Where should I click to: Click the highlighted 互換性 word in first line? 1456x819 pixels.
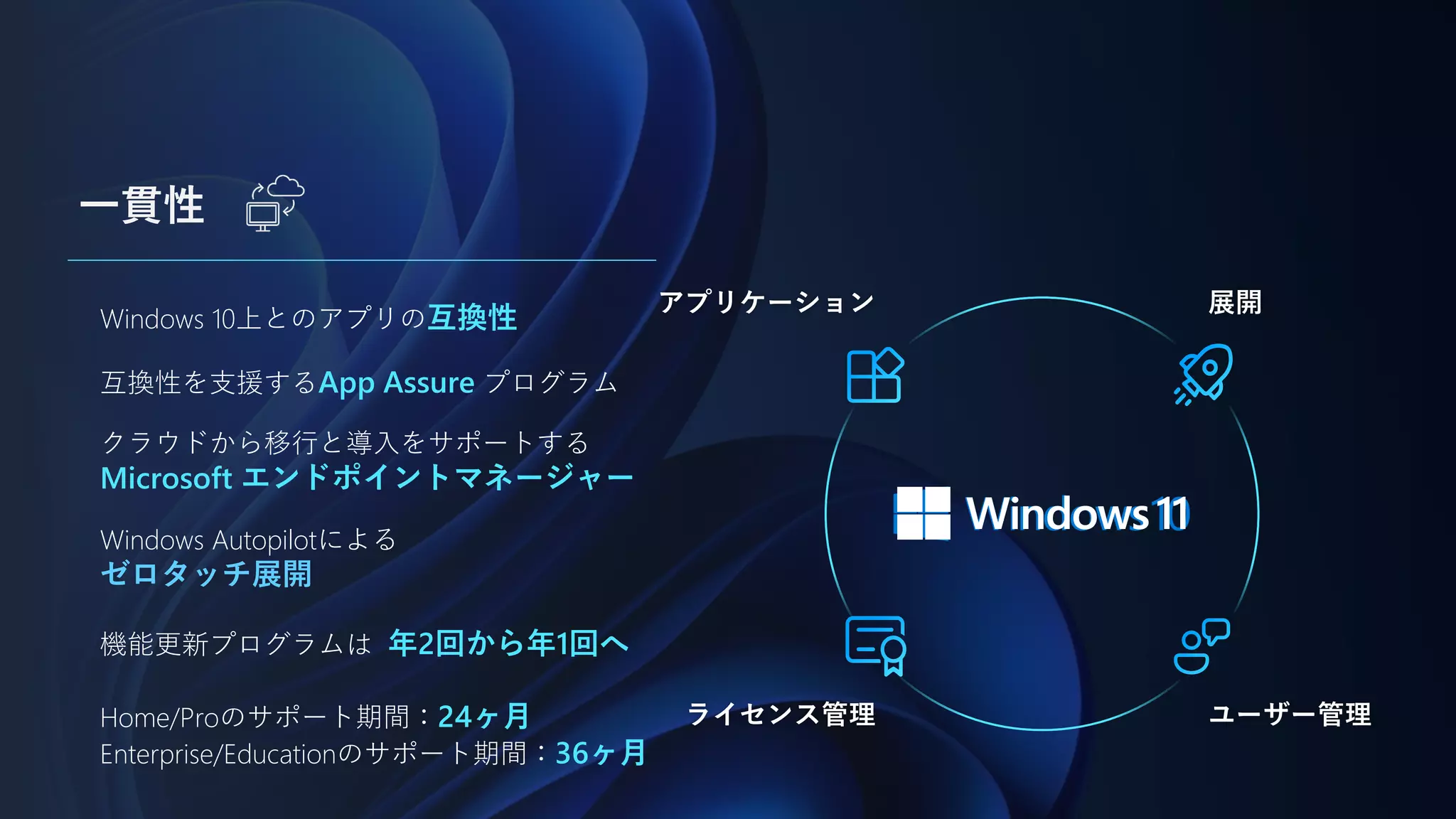pos(472,317)
